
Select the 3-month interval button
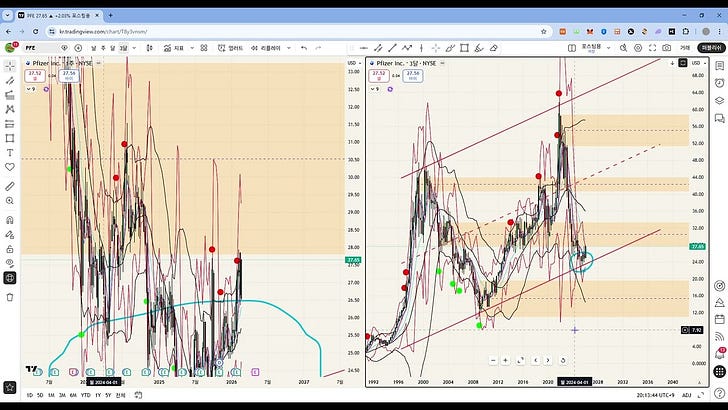click(x=123, y=48)
